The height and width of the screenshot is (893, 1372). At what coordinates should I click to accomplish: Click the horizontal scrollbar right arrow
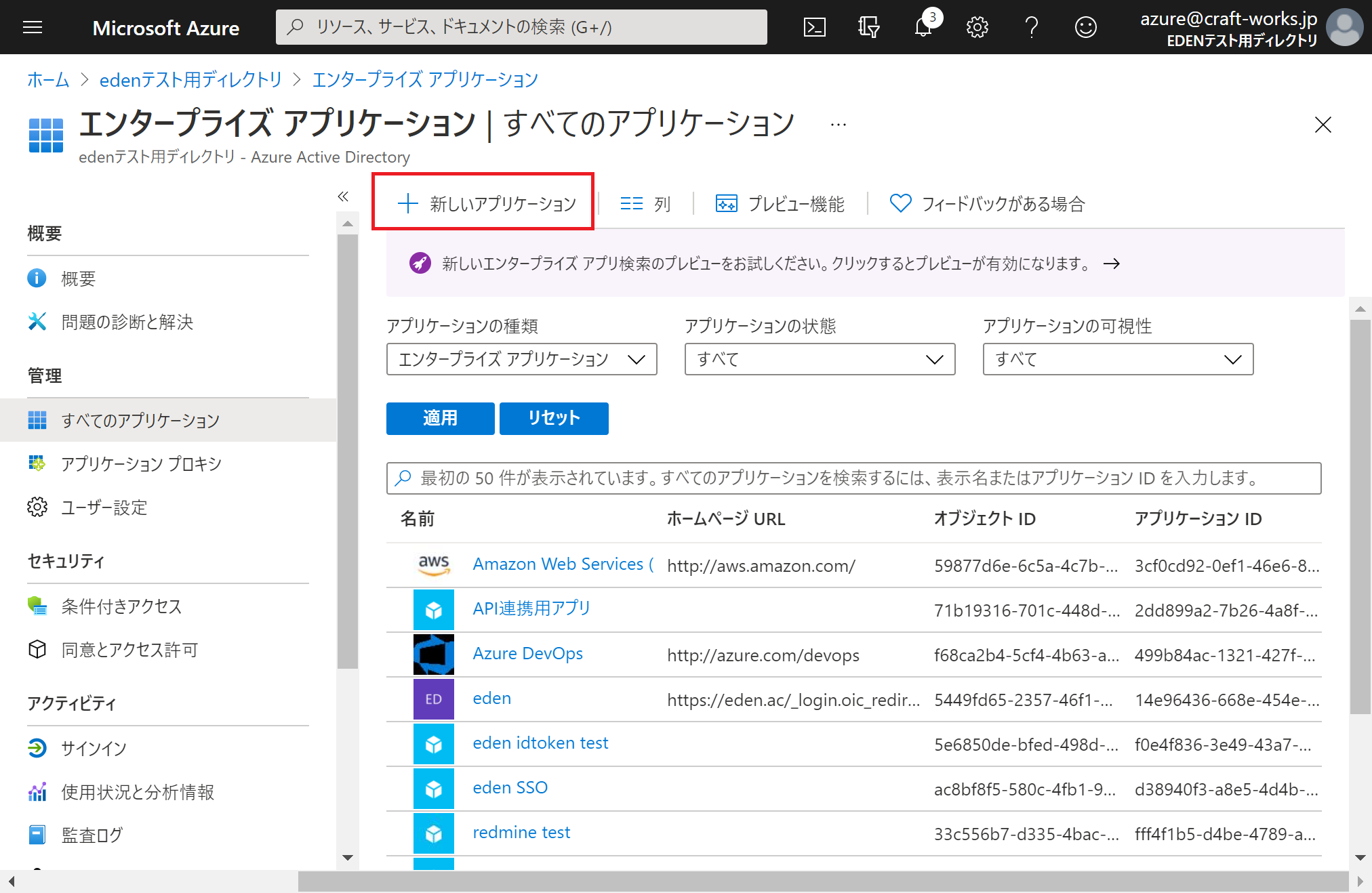(1360, 881)
